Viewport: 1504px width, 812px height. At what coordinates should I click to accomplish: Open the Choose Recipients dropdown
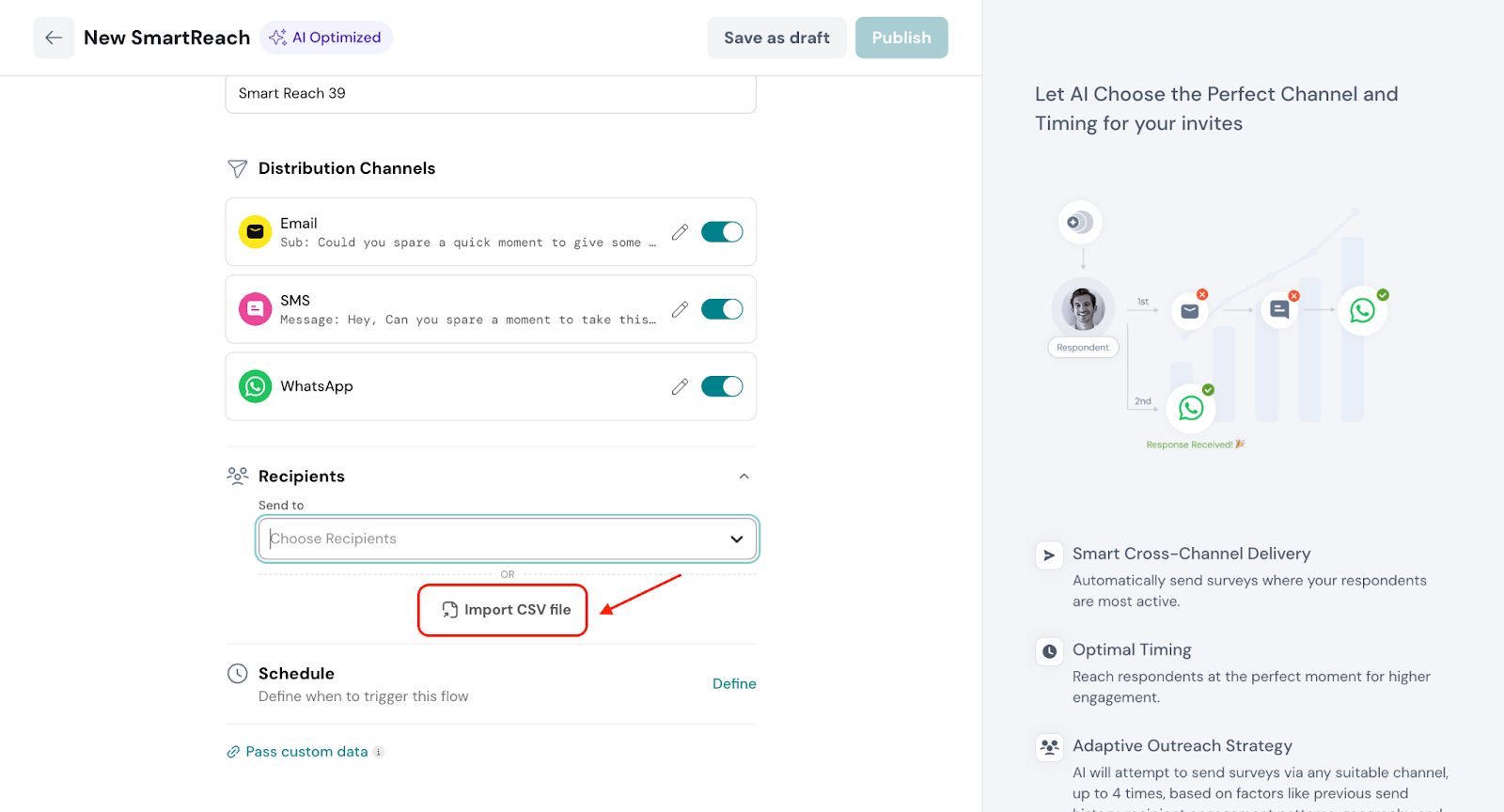point(507,539)
